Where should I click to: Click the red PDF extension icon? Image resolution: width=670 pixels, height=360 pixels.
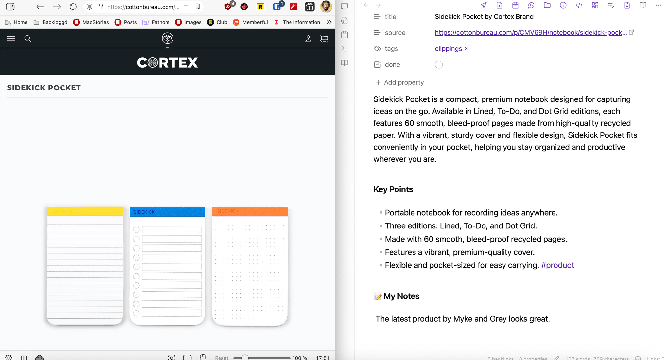[x=293, y=6]
